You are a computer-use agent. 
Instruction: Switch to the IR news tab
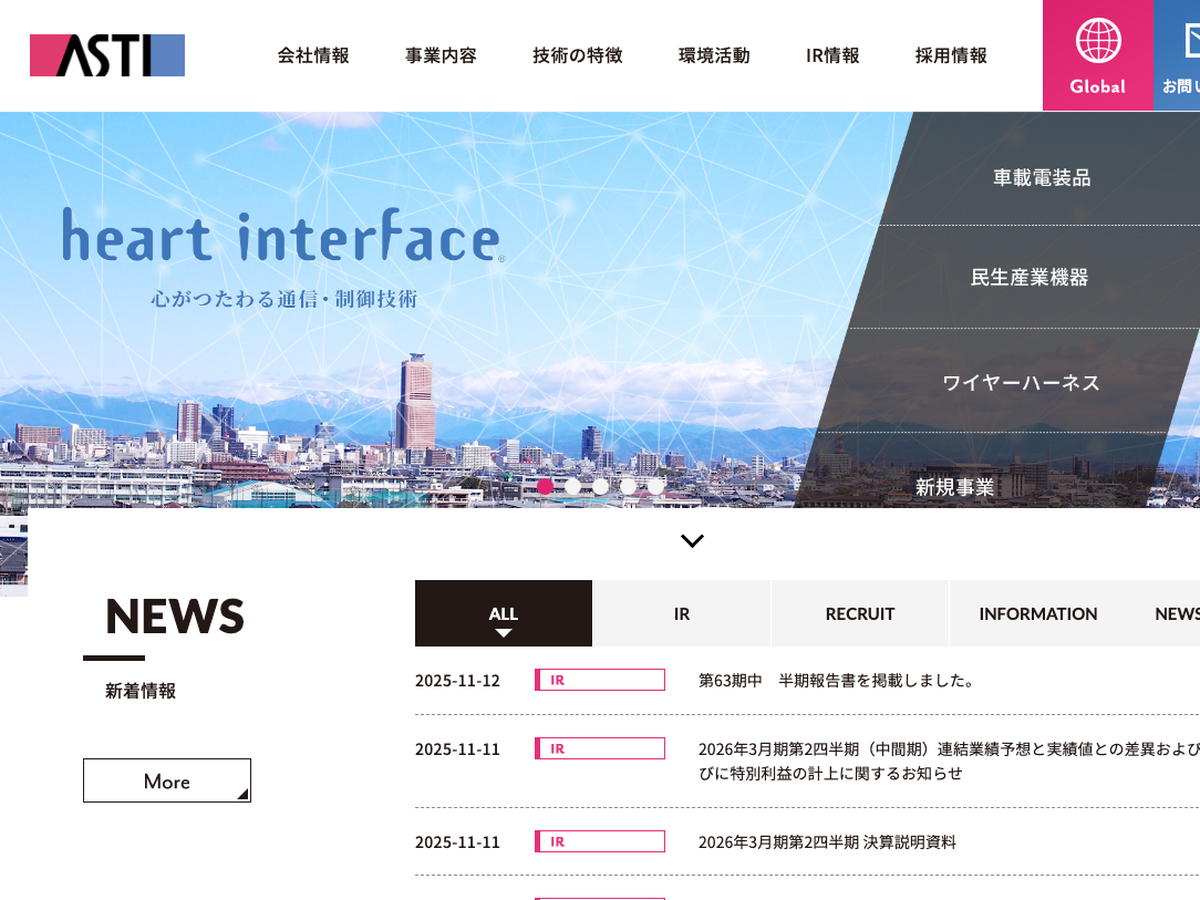(x=681, y=614)
